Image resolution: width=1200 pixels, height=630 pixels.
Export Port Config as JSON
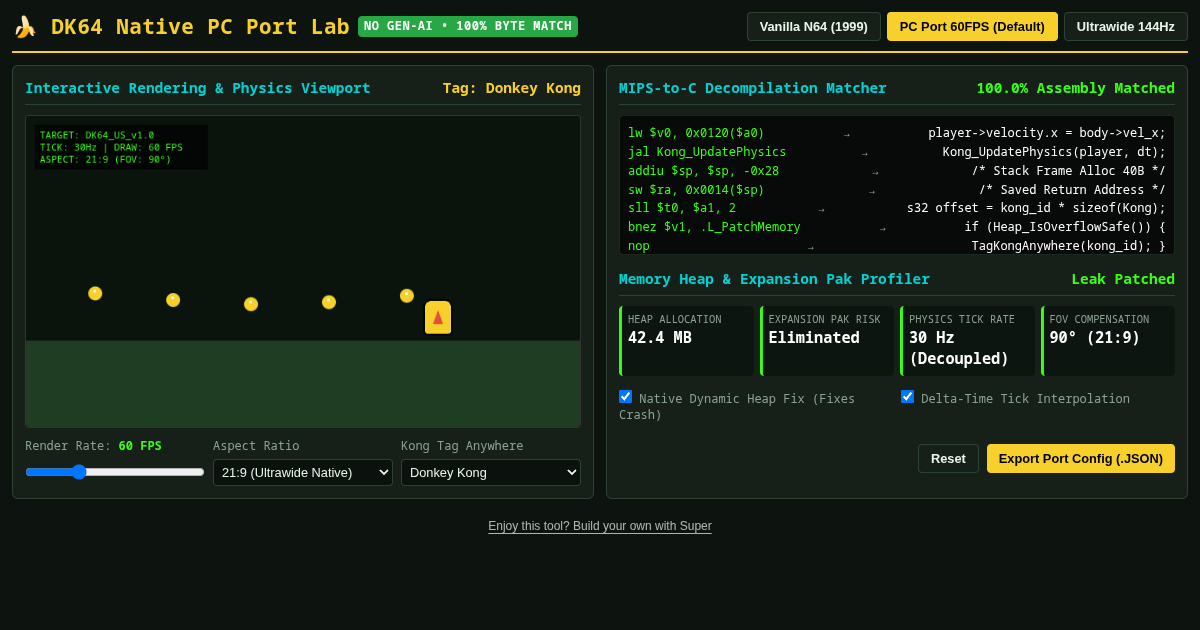point(1081,458)
